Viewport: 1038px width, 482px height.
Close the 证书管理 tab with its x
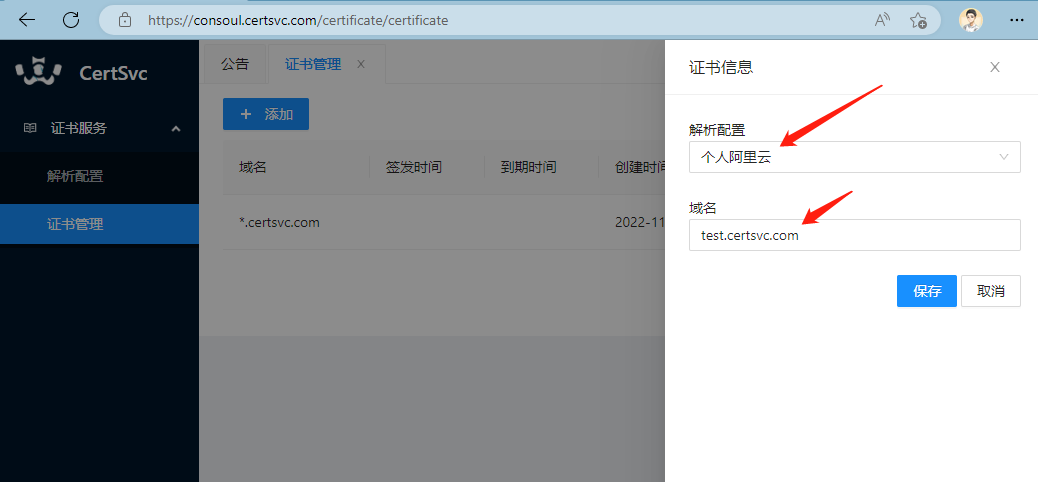click(361, 64)
